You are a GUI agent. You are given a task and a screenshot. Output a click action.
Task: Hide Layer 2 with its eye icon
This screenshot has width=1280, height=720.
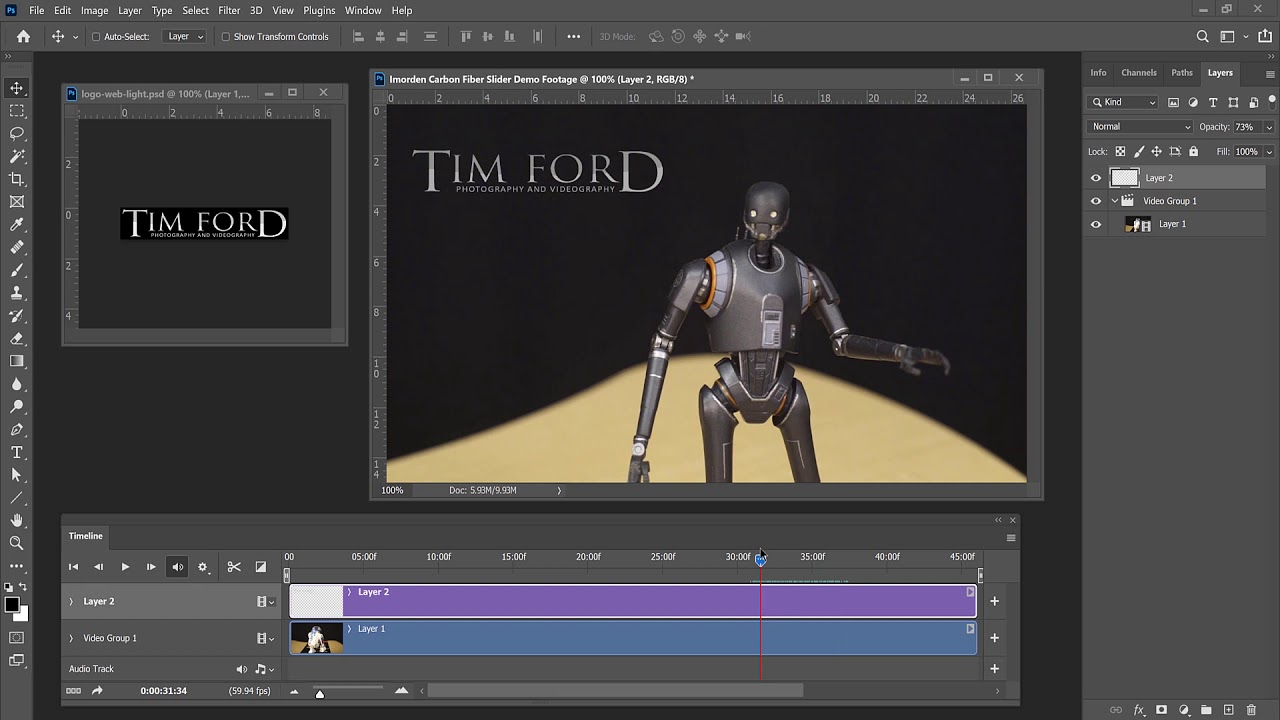coord(1096,178)
